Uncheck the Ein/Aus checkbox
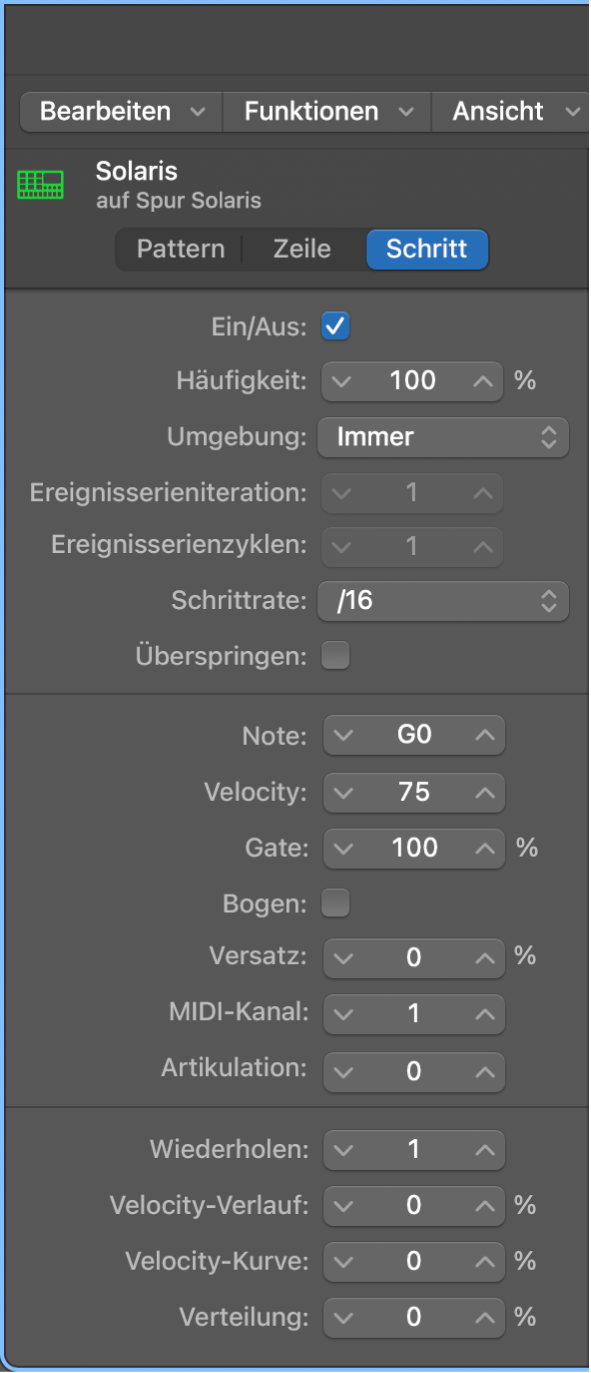 (x=335, y=326)
